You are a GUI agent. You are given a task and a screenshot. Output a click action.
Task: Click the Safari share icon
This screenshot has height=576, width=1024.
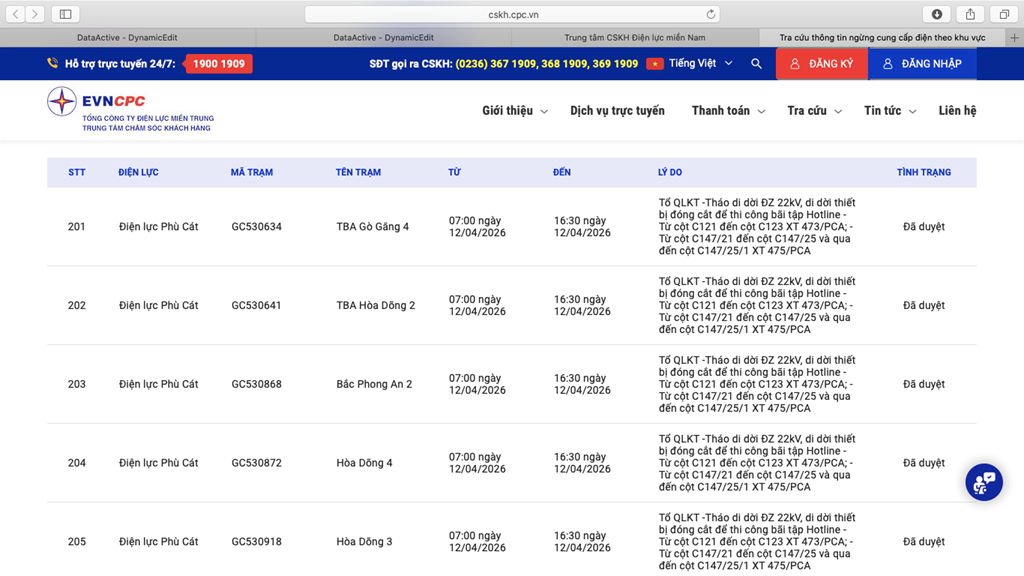tap(970, 14)
